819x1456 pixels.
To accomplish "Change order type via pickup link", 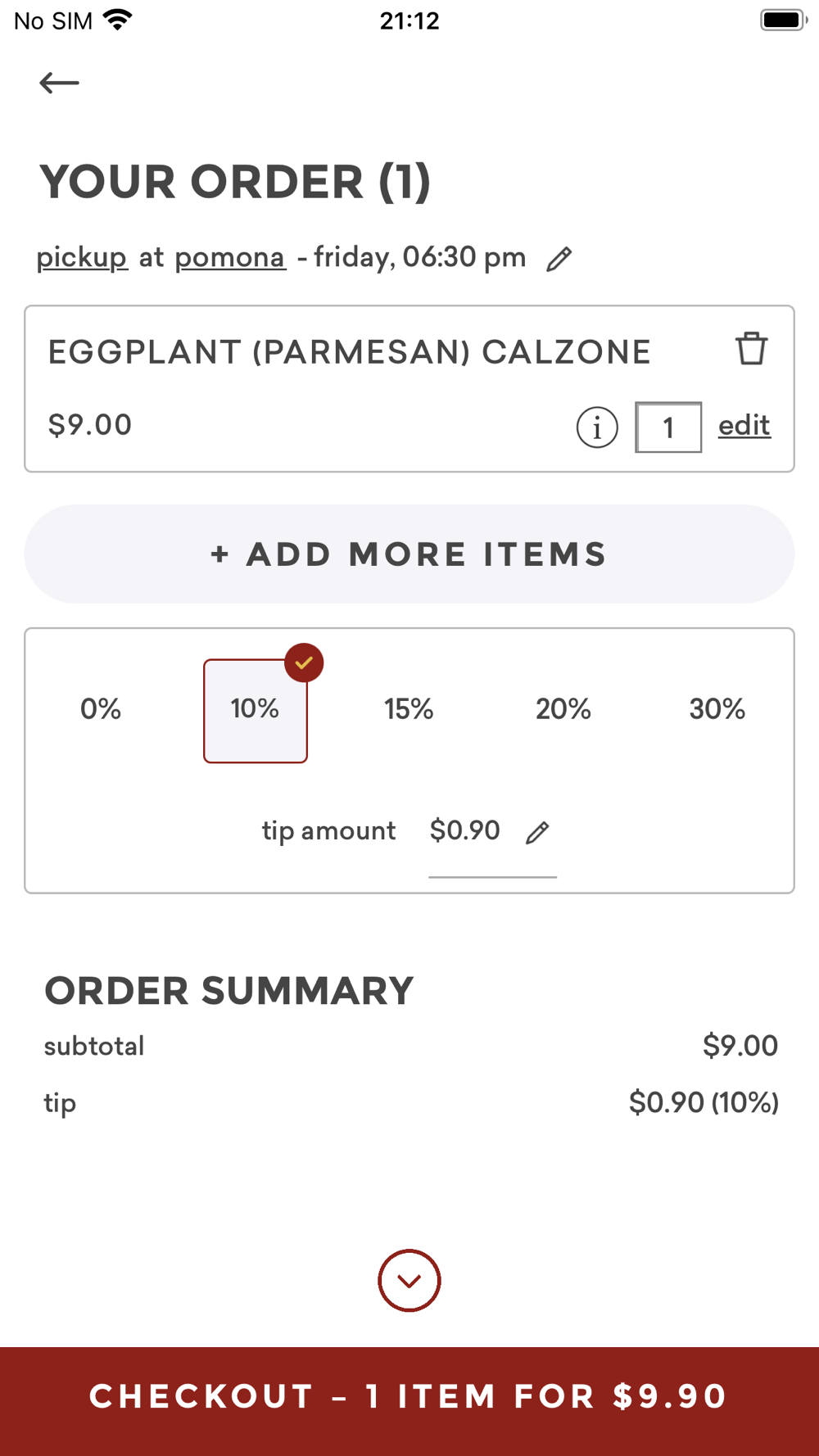I will pyautogui.click(x=82, y=258).
